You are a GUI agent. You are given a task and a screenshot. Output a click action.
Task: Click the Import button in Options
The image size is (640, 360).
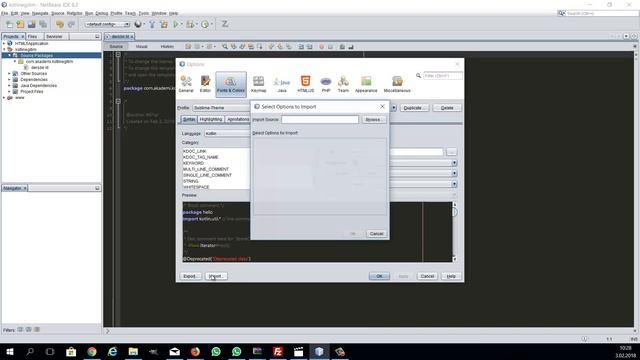click(x=216, y=276)
